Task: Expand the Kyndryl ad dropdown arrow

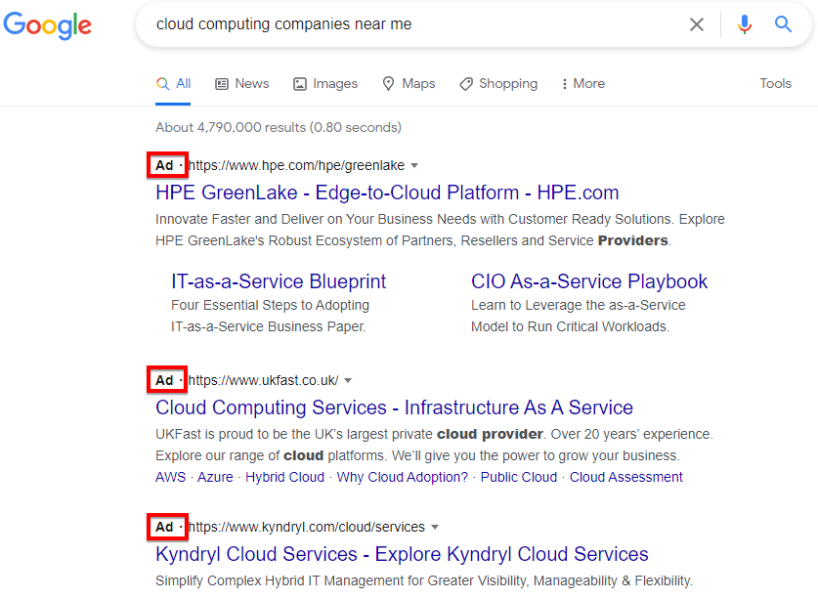Action: pyautogui.click(x=434, y=527)
